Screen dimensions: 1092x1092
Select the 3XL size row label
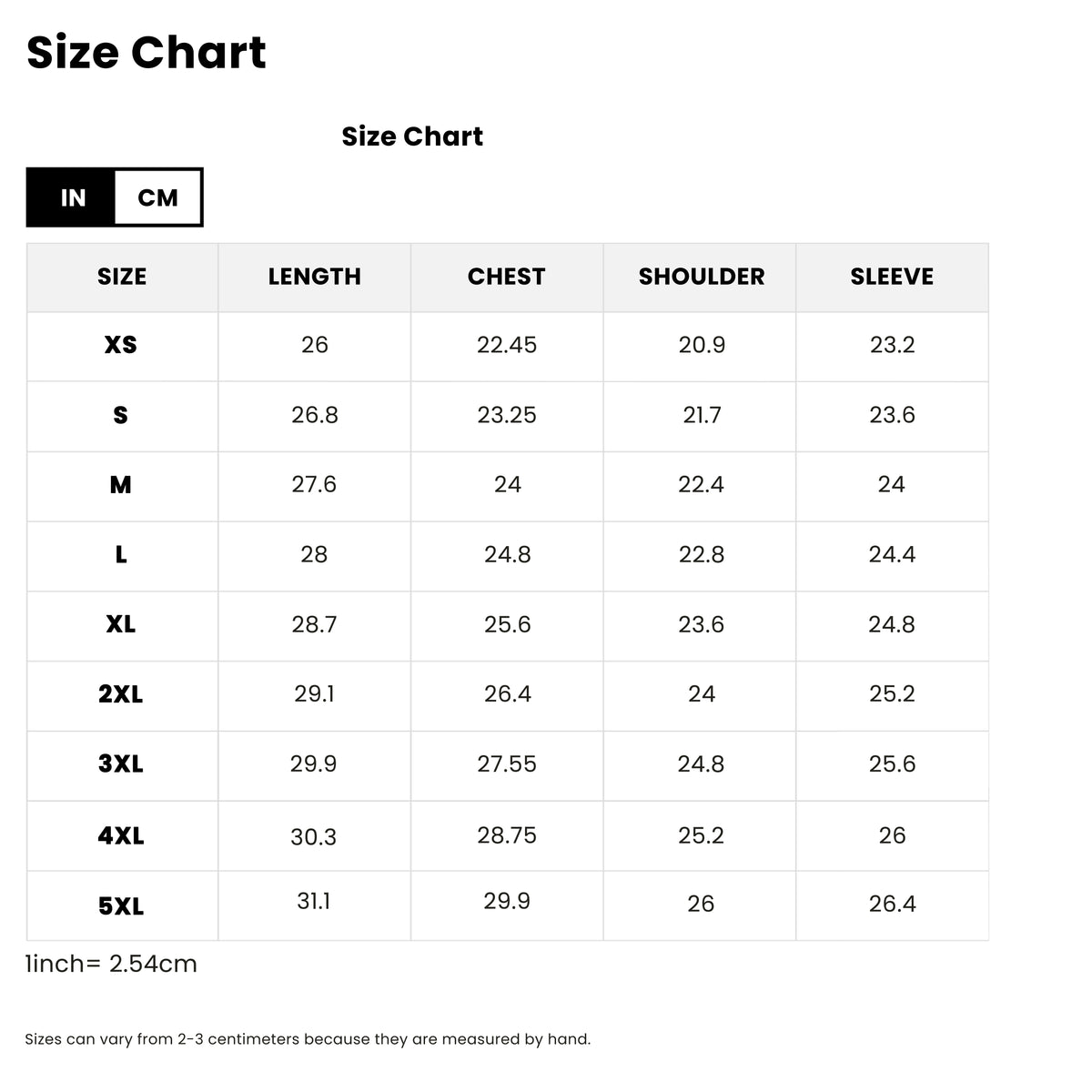pos(121,763)
